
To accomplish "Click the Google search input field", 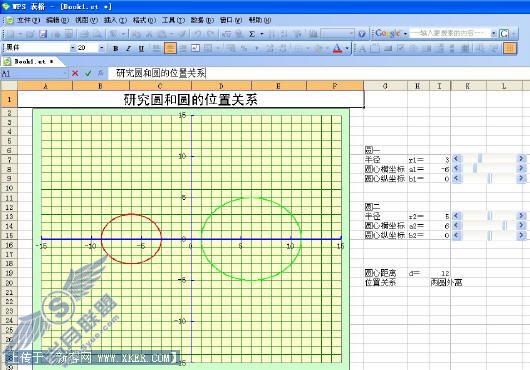I will pos(450,33).
